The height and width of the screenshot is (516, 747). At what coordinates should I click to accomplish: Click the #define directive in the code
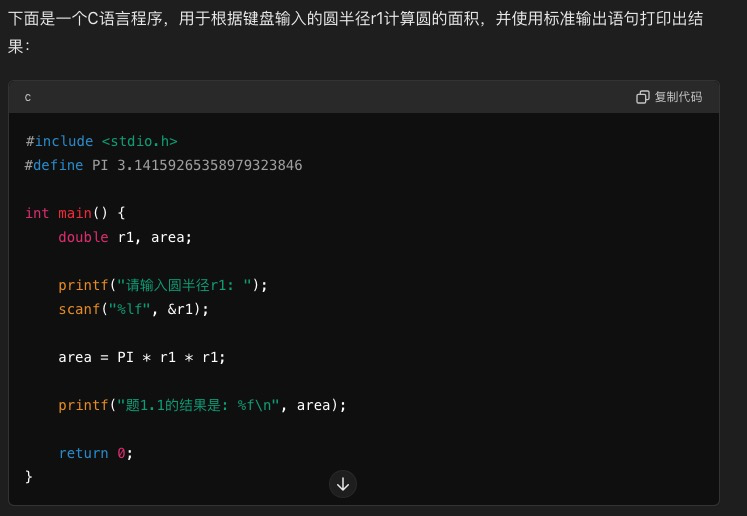54,165
